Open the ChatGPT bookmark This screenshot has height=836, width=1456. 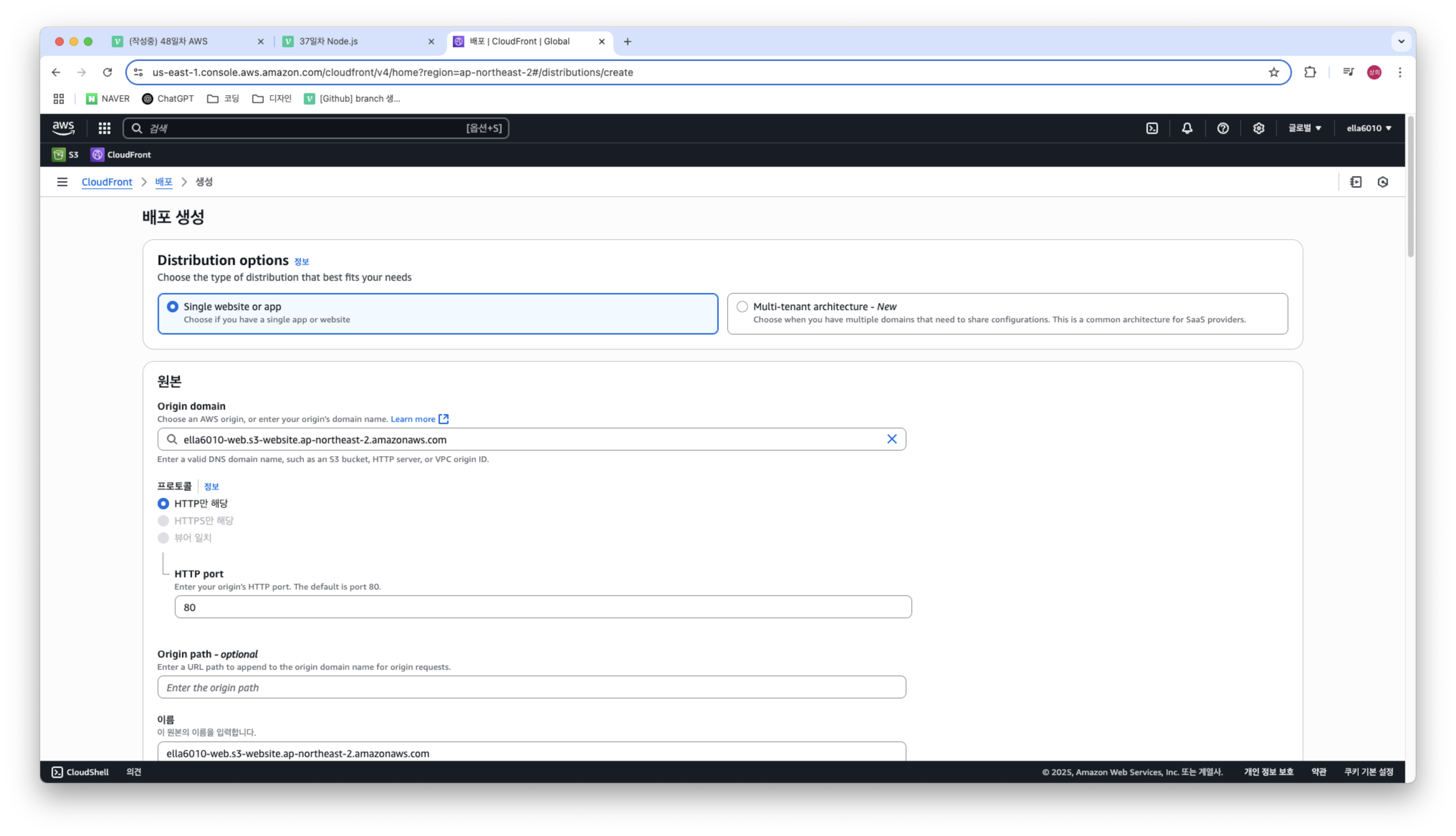click(168, 99)
